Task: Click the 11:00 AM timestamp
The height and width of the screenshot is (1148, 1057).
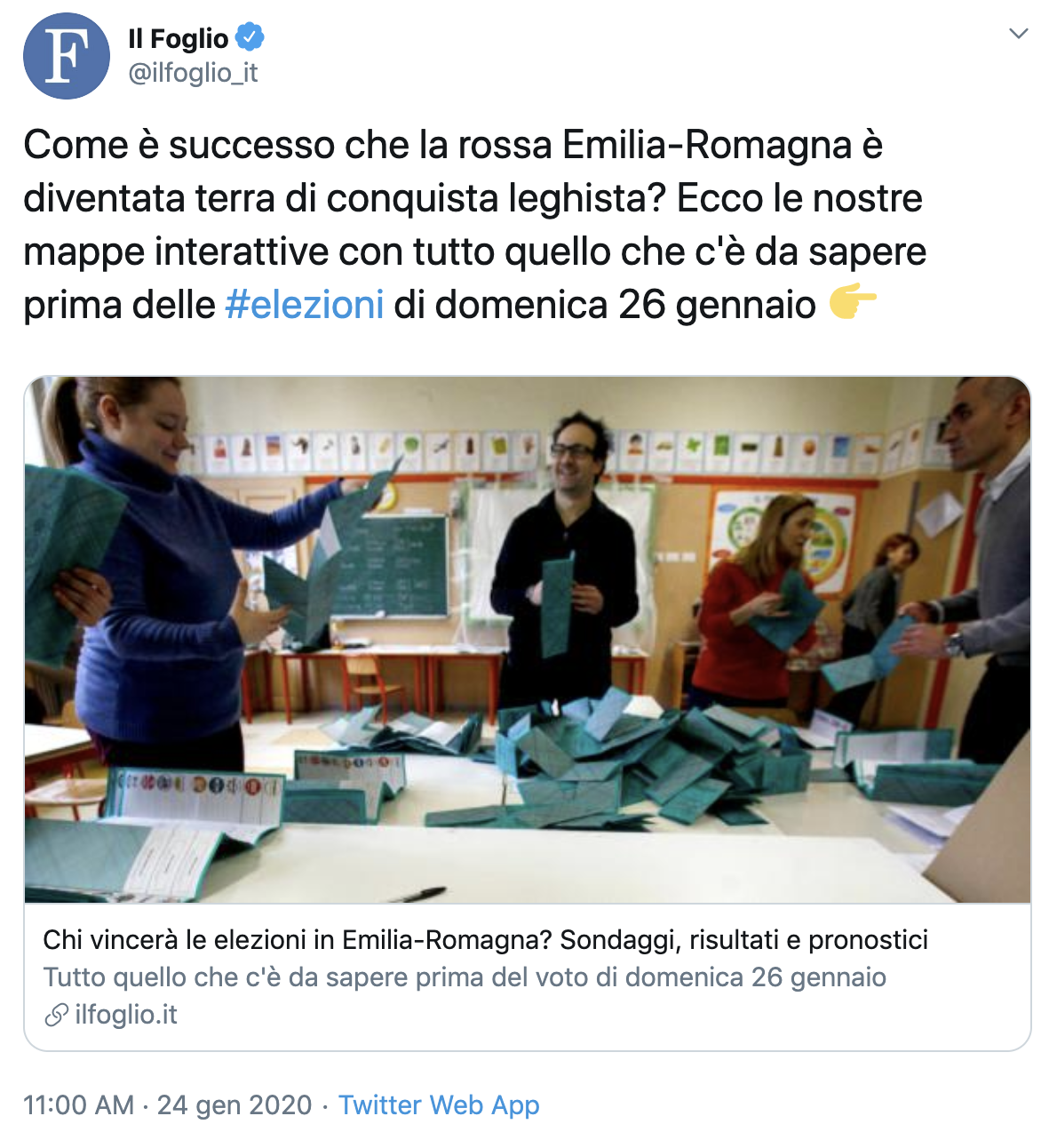Action: pos(78,1105)
